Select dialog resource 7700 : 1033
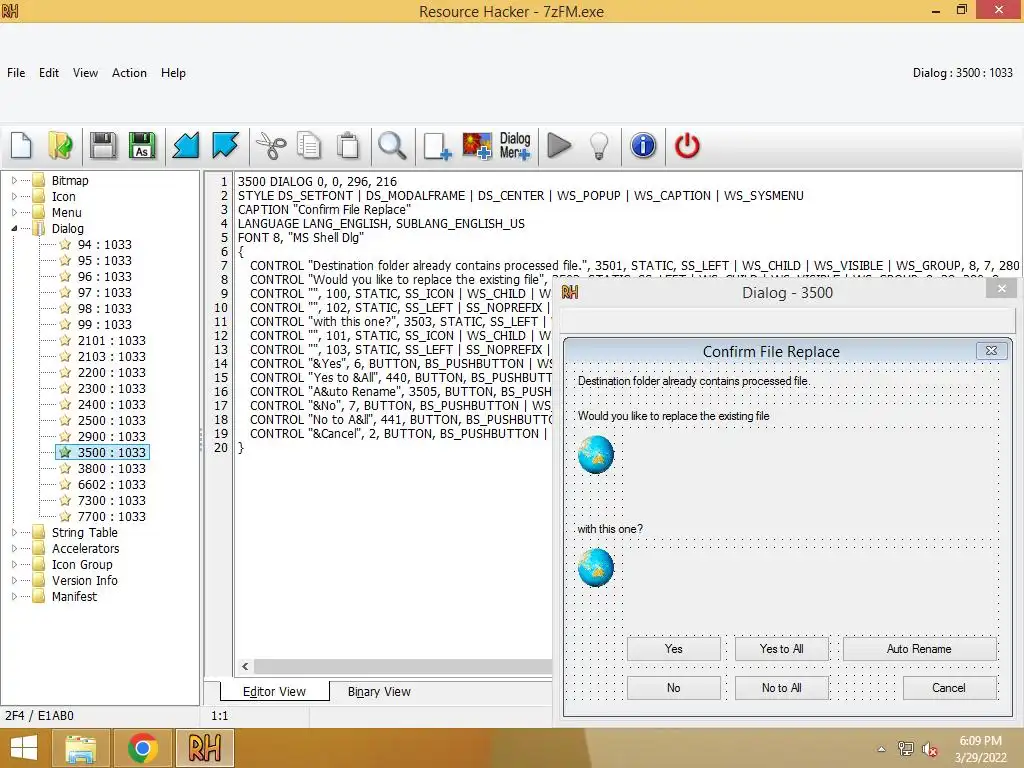Screen dimensions: 1024x768 112,517
